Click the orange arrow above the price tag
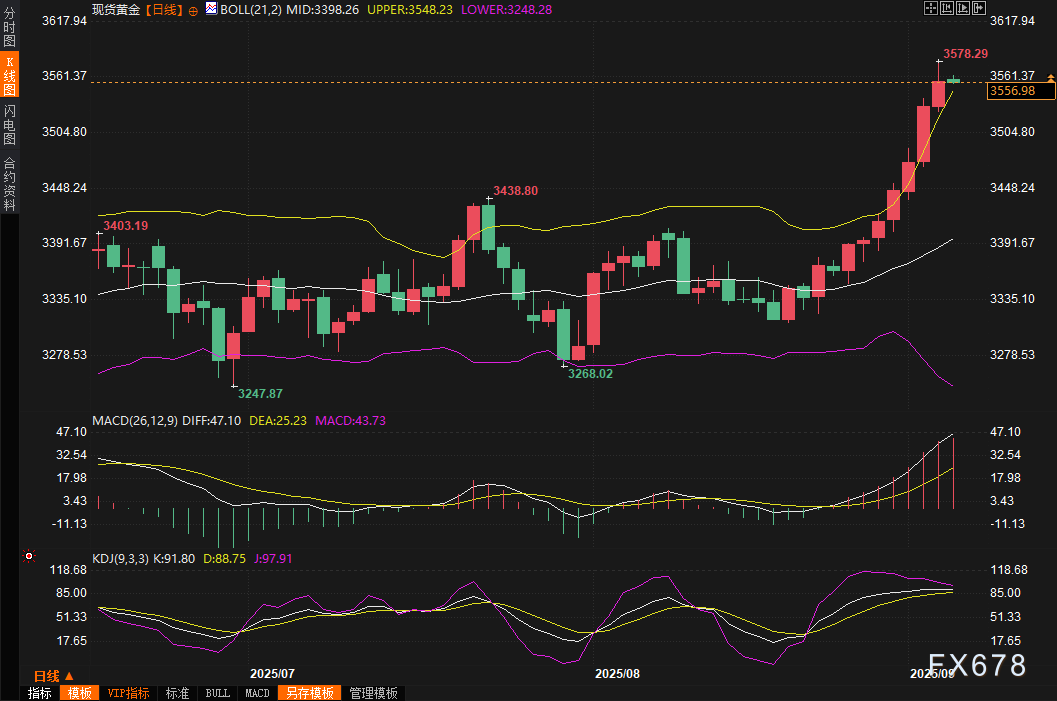The height and width of the screenshot is (701, 1057). click(x=1050, y=77)
